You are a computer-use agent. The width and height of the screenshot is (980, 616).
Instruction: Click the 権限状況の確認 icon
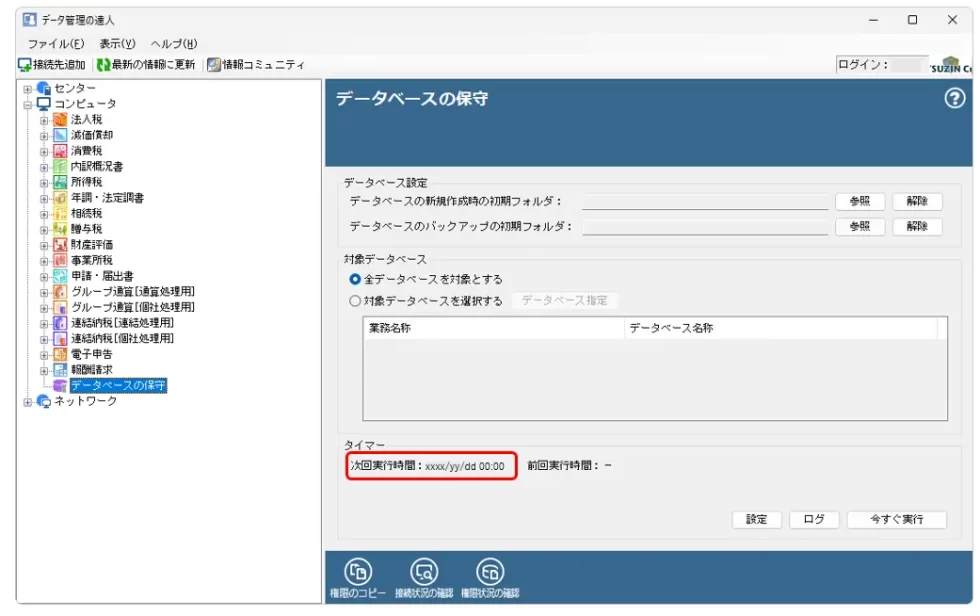tap(490, 572)
